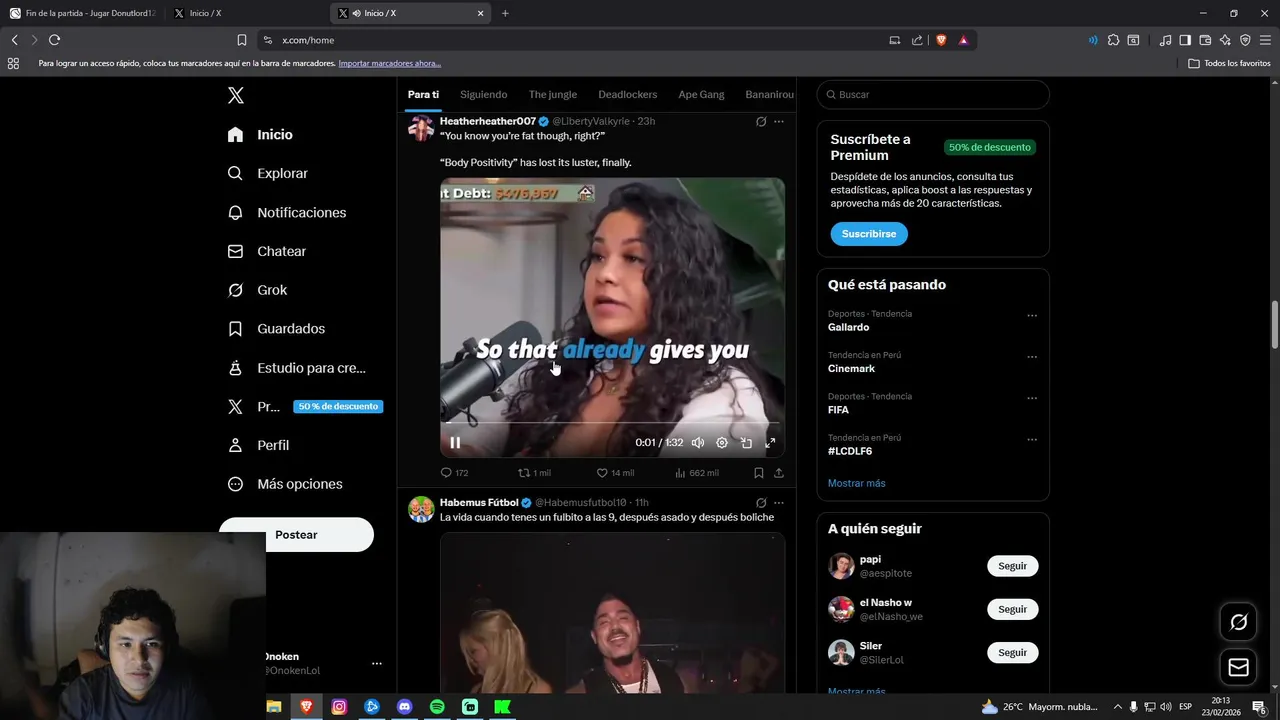The image size is (1280, 720).
Task: Open floating Grok button
Action: click(1238, 622)
